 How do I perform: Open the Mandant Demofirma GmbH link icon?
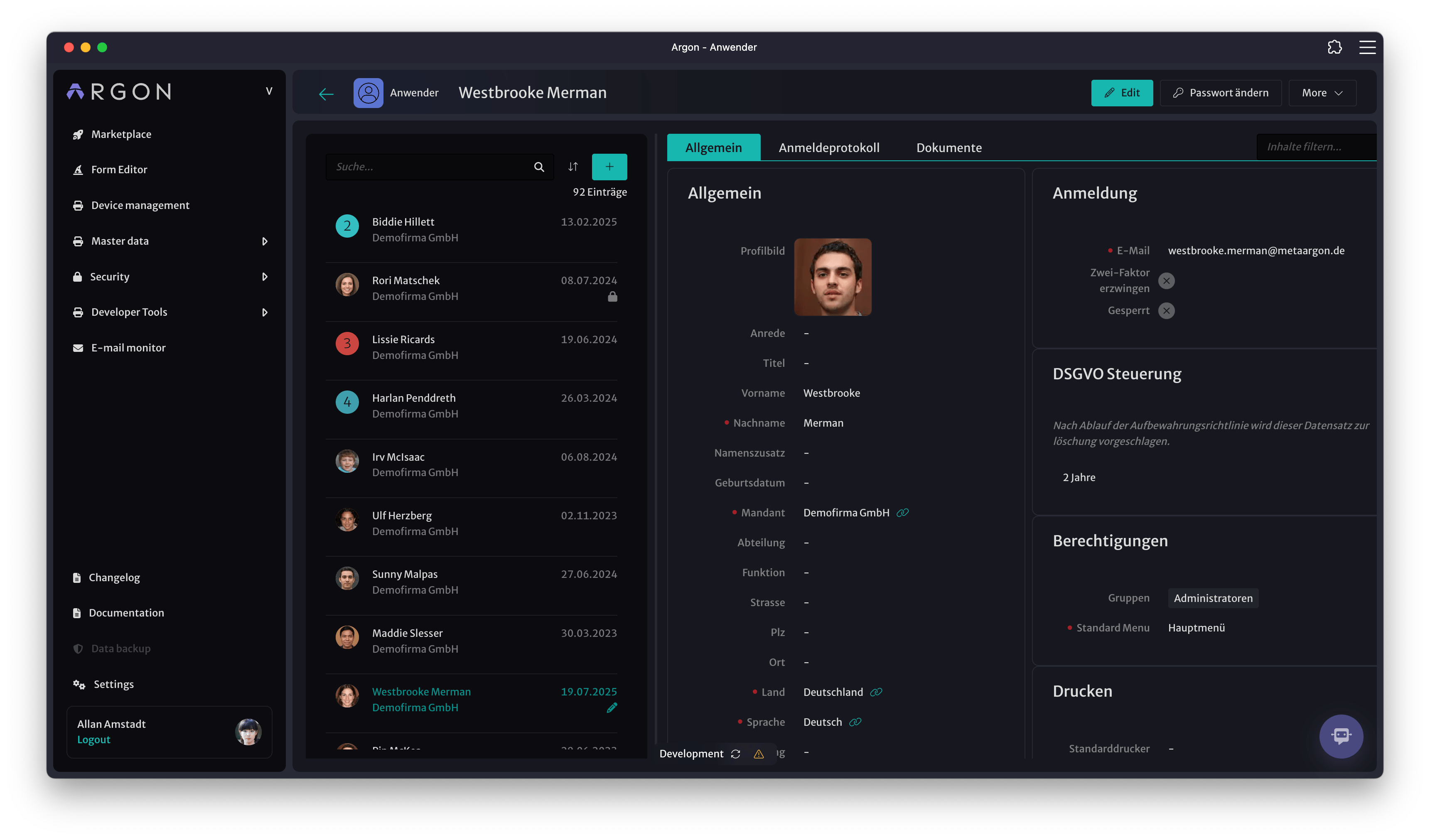(902, 513)
